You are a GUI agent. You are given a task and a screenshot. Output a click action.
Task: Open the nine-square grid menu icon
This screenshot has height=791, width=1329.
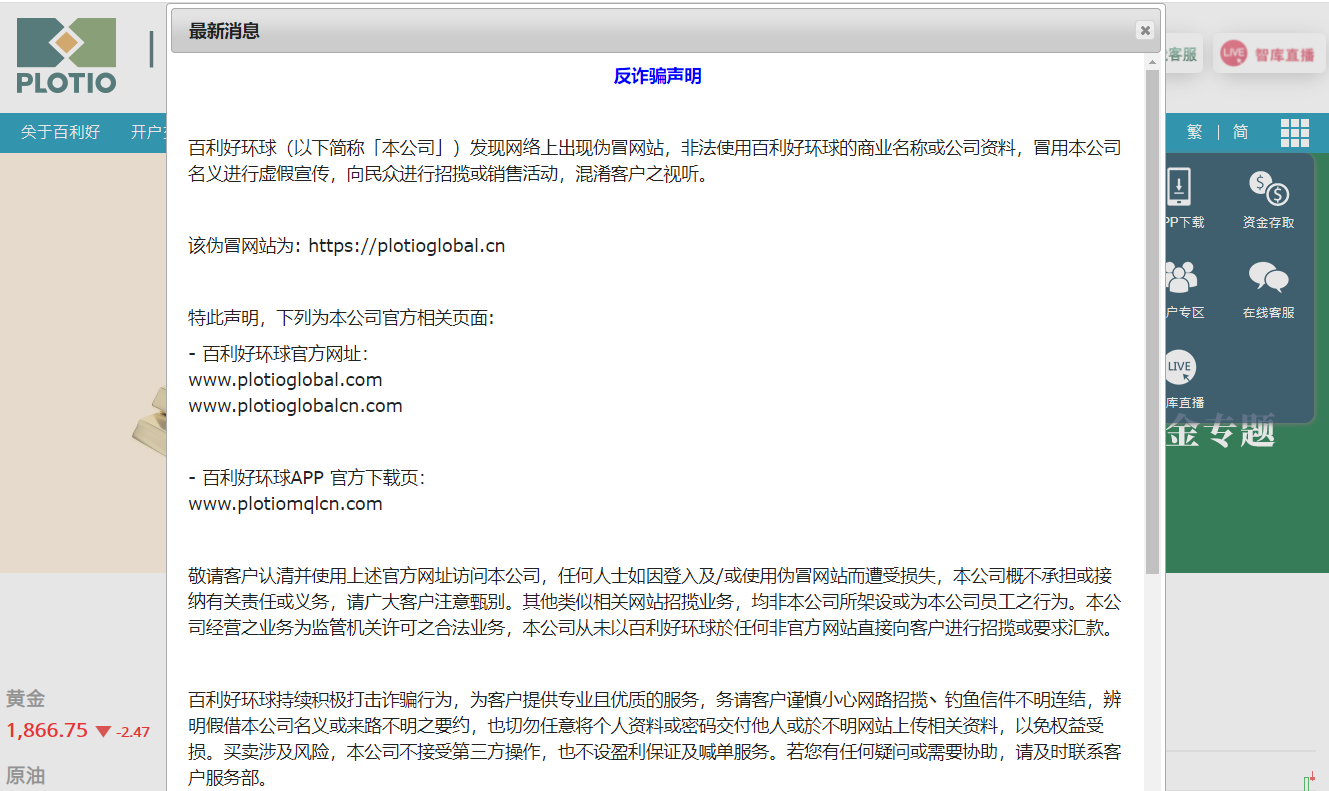(1294, 132)
